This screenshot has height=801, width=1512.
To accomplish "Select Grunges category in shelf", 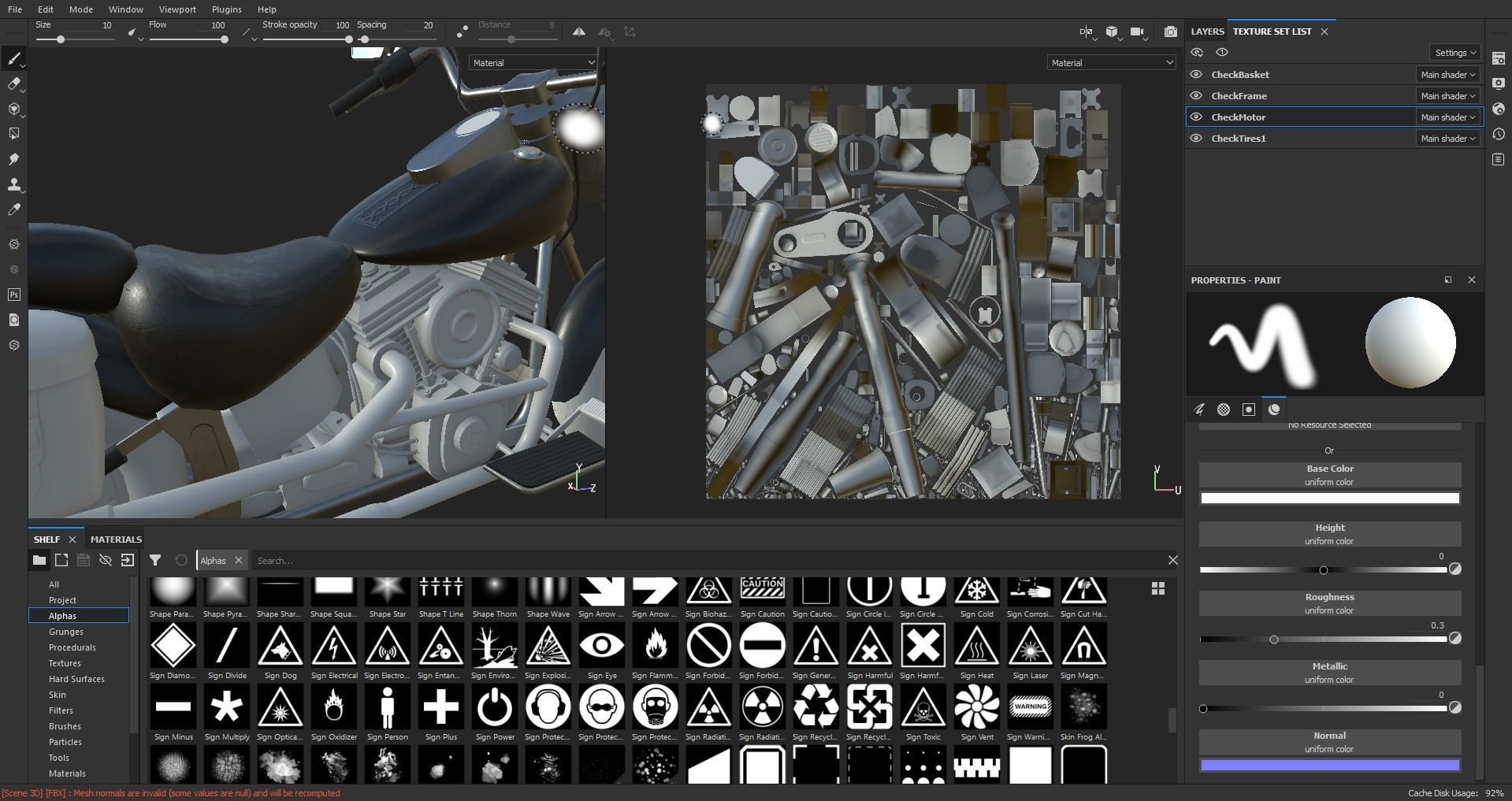I will pyautogui.click(x=66, y=632).
